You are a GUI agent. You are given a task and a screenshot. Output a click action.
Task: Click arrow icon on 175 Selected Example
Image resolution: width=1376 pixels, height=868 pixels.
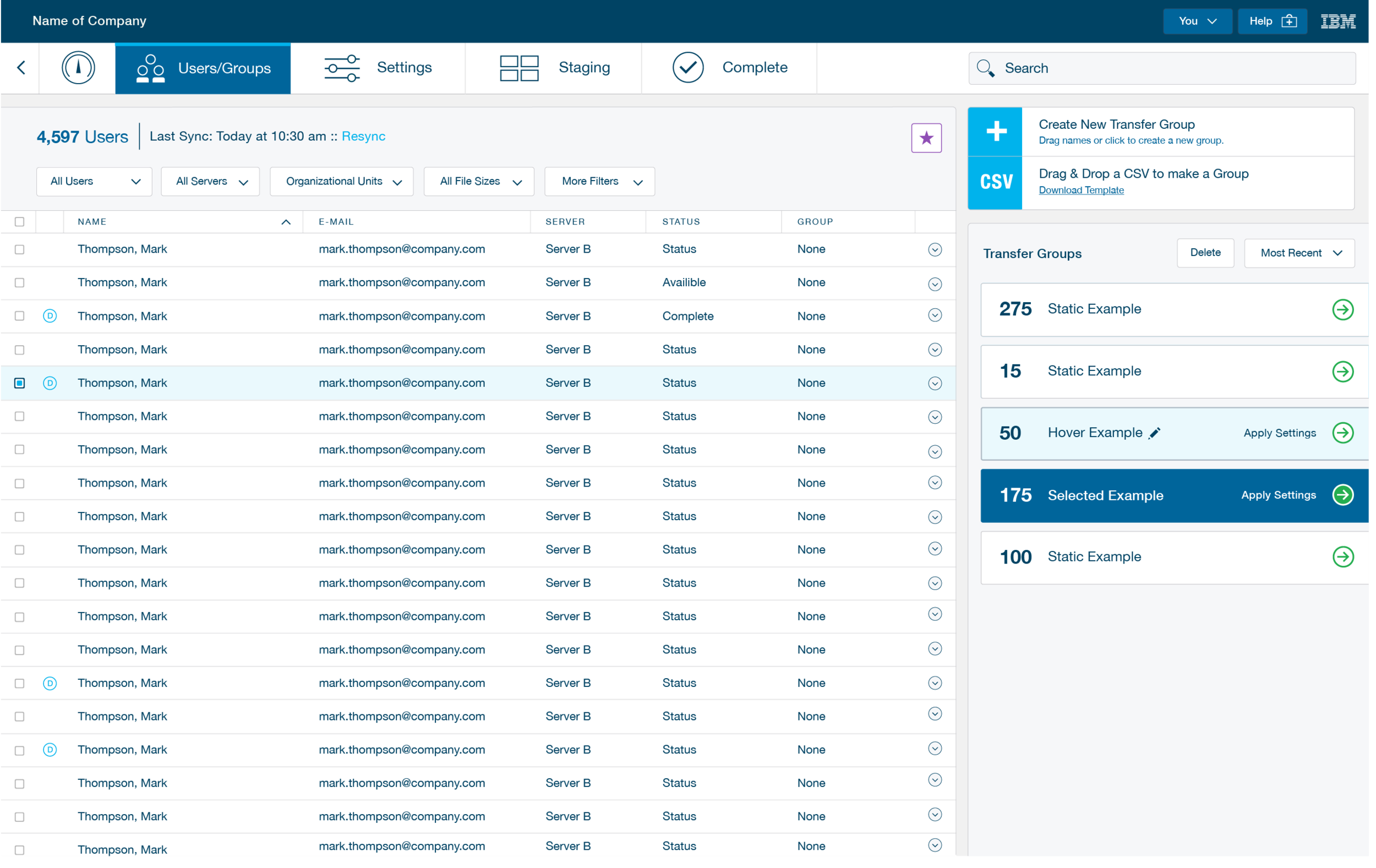(x=1343, y=495)
